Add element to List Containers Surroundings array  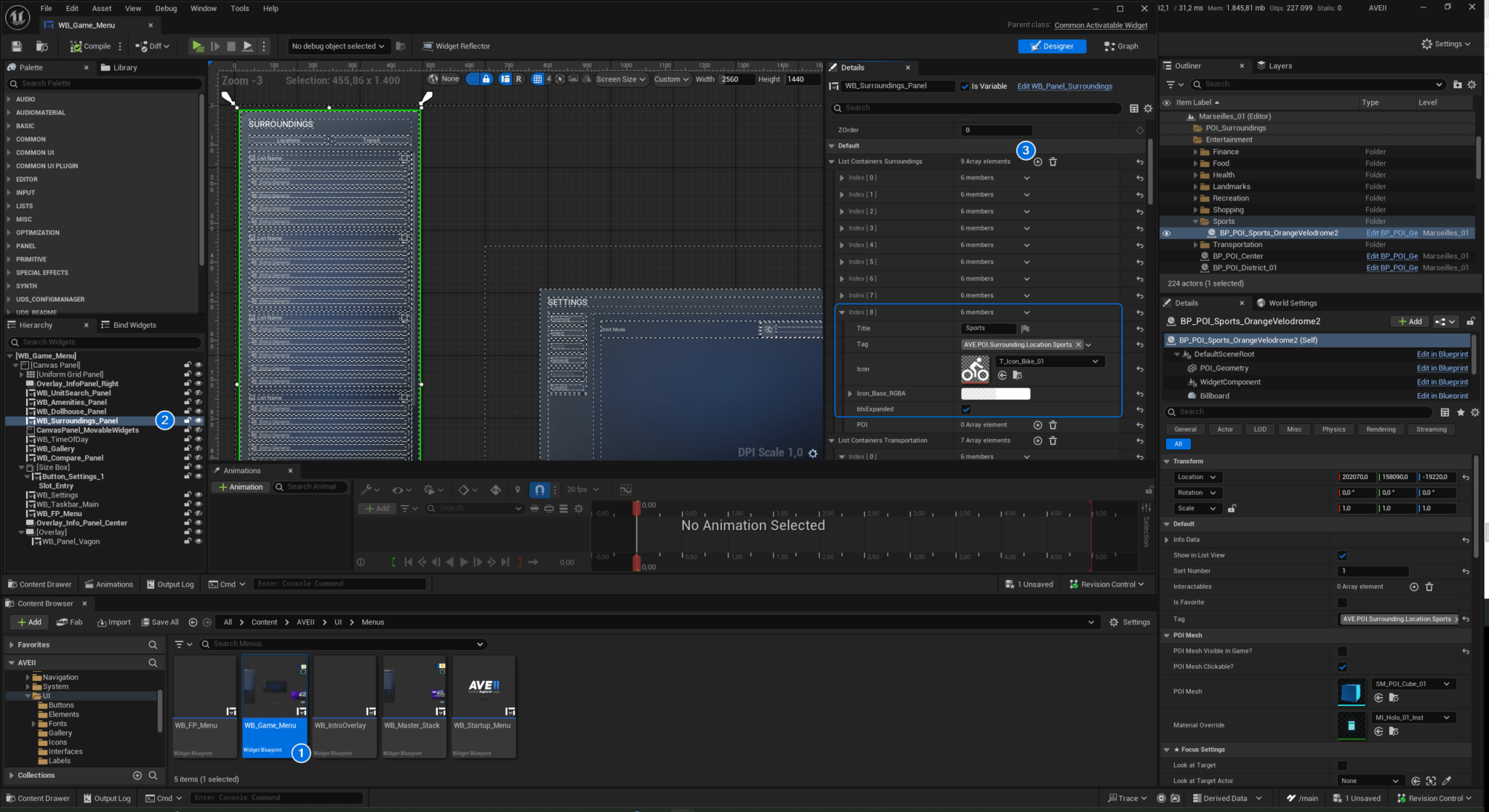[x=1038, y=161]
